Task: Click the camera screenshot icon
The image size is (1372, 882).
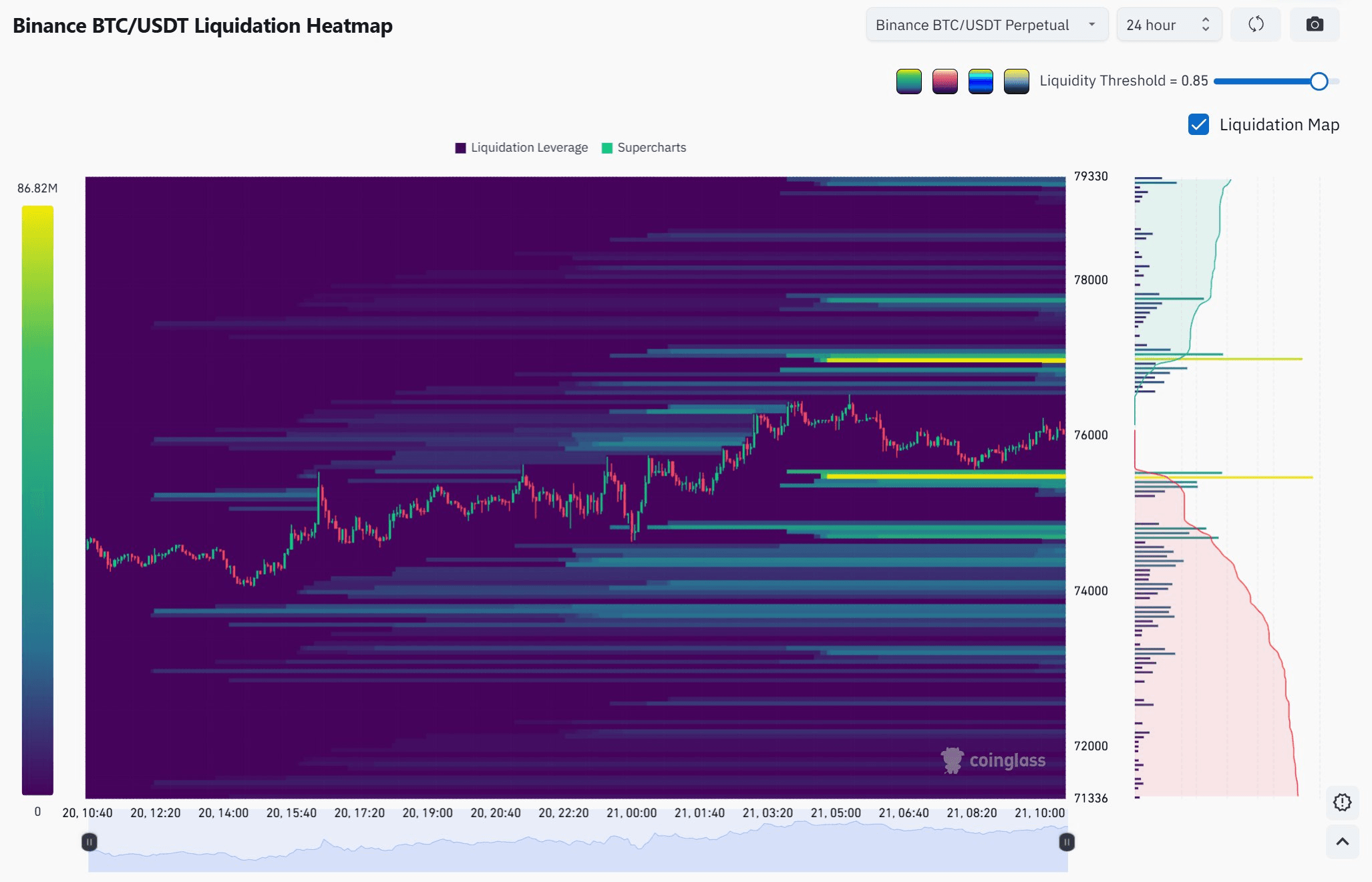Action: 1314,25
